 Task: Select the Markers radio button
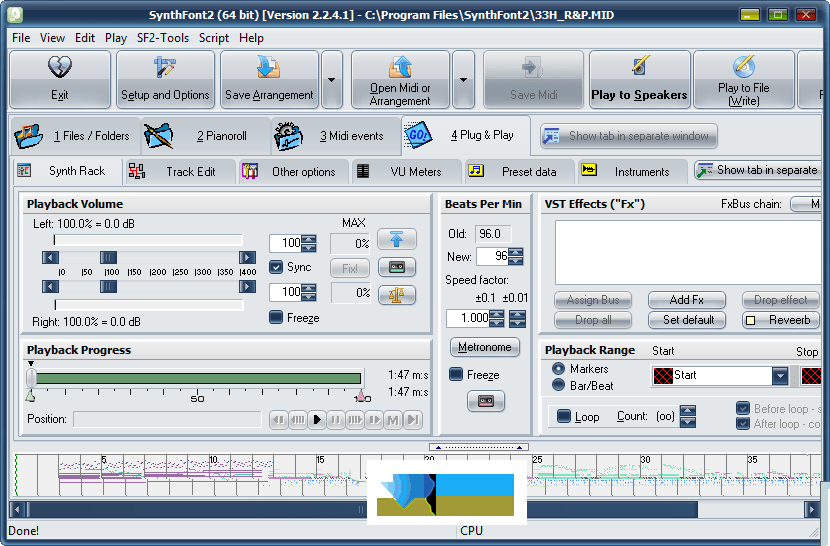point(558,368)
